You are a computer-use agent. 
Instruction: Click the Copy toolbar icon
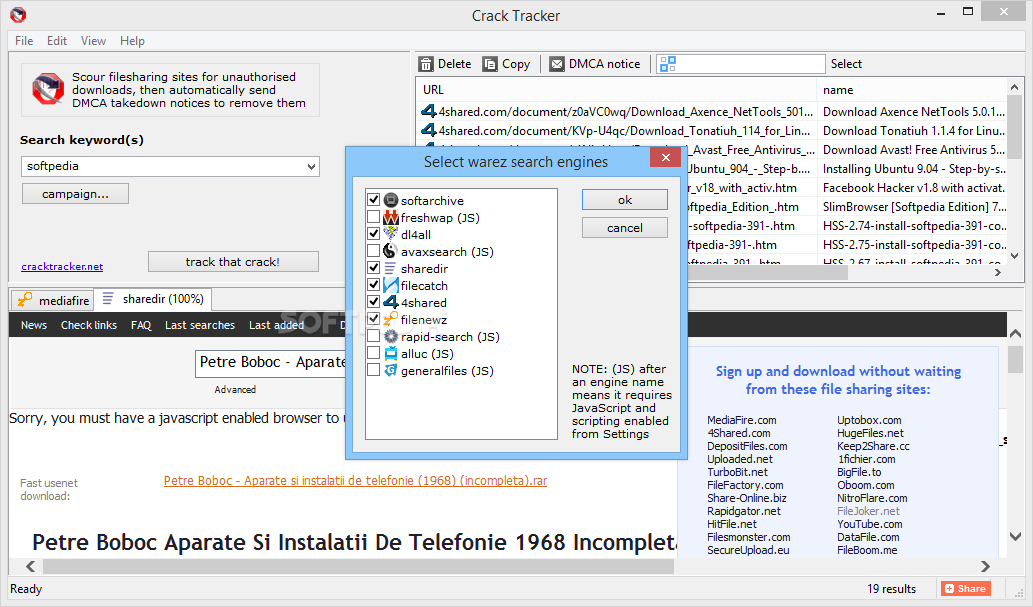(489, 64)
